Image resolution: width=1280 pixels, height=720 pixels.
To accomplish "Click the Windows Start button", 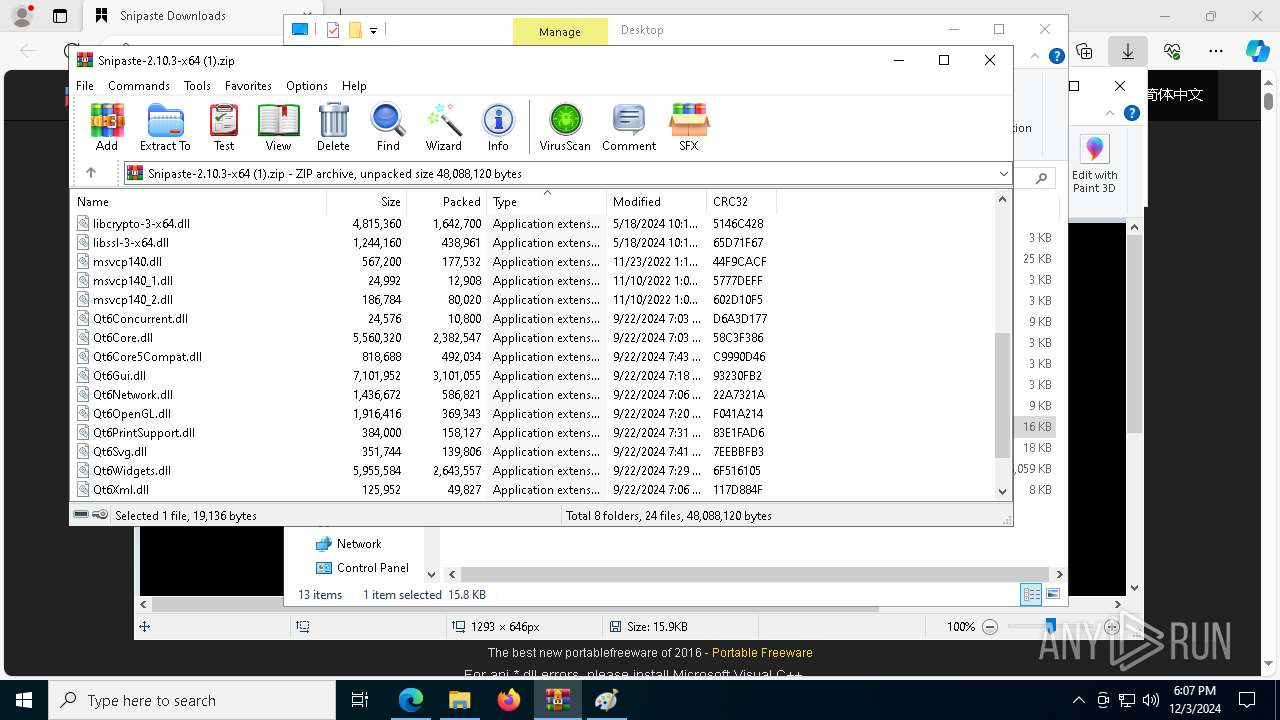I will pyautogui.click(x=24, y=700).
